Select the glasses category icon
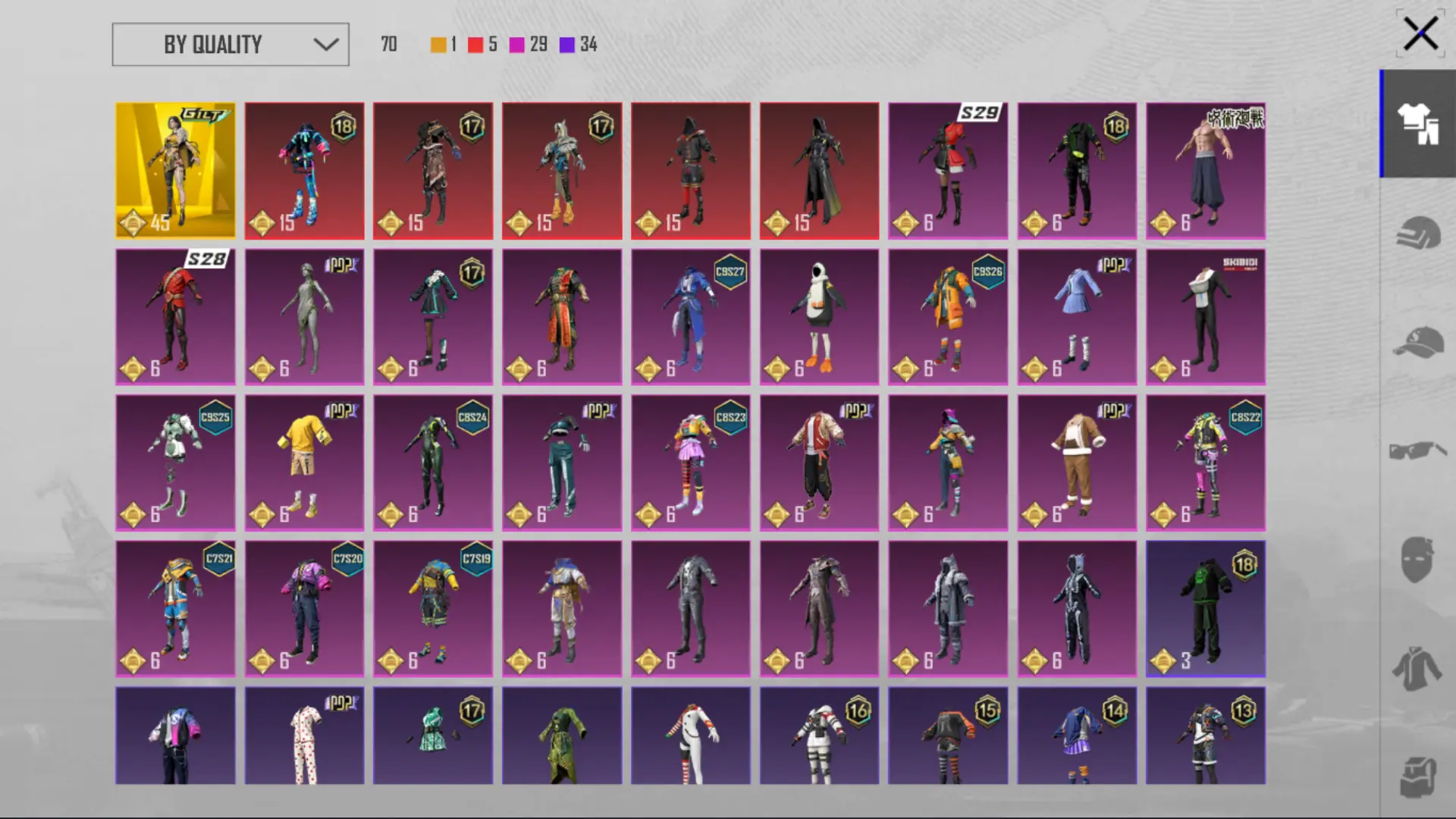The width and height of the screenshot is (1456, 819). 1417,450
